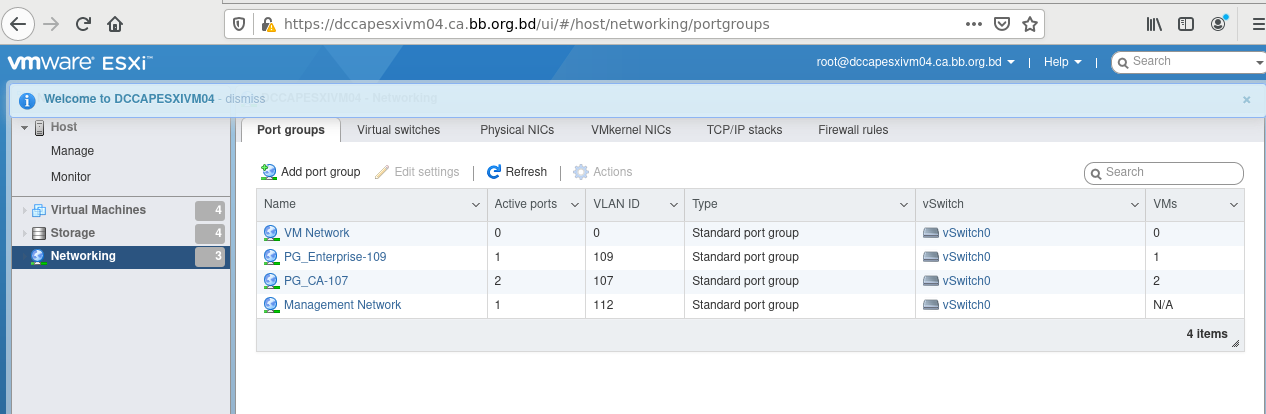
Task: Switch to the VMkernel NICs tab
Action: pyautogui.click(x=631, y=130)
